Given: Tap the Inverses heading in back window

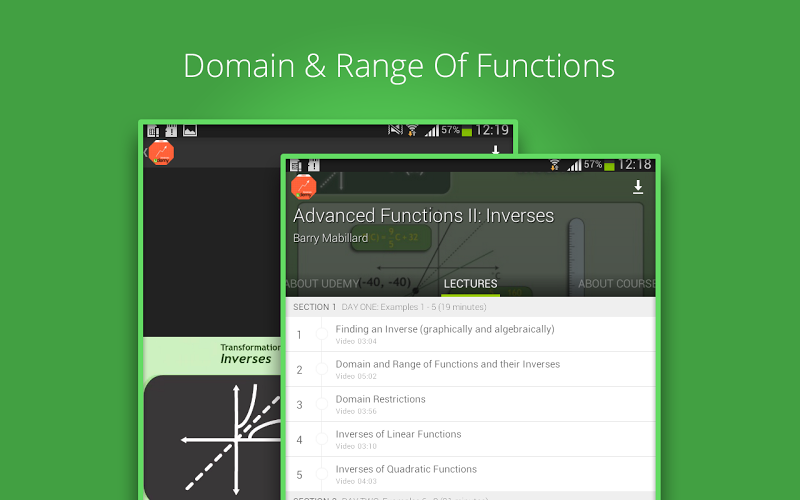Looking at the screenshot, I should [x=245, y=359].
